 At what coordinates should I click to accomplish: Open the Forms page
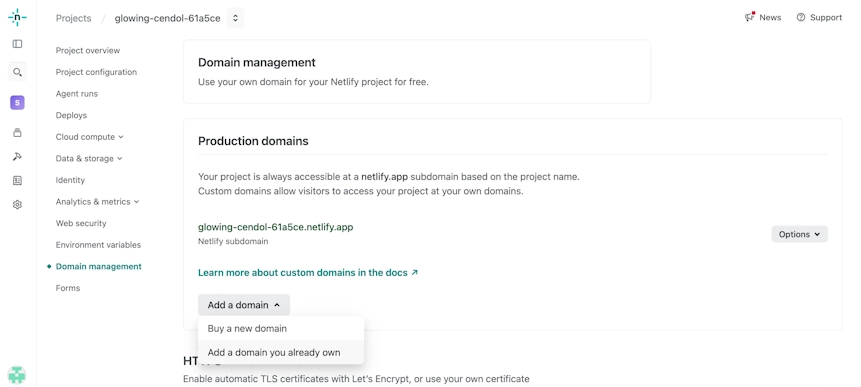tap(68, 288)
